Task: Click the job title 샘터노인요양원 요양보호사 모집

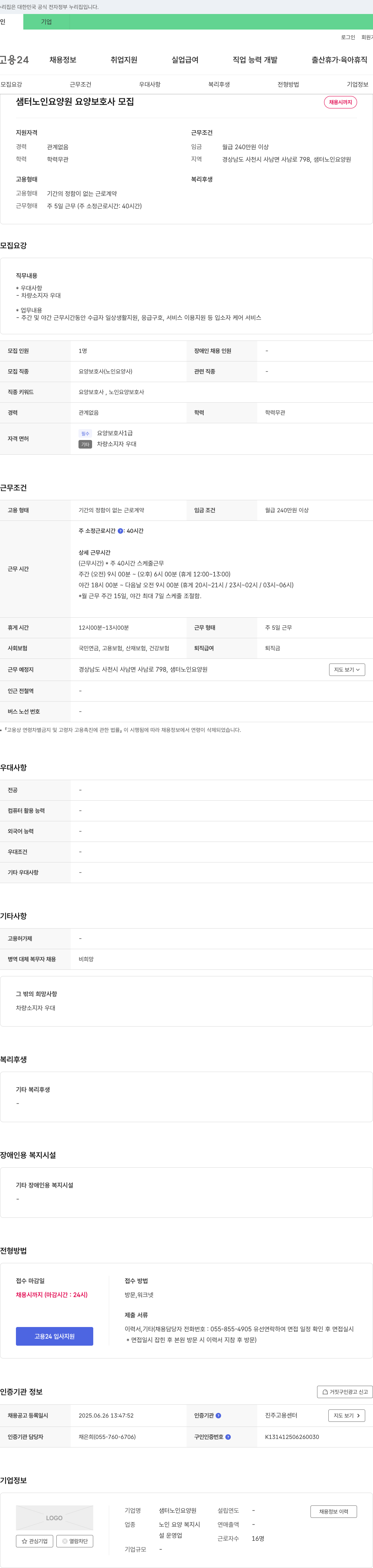Action: coord(75,102)
